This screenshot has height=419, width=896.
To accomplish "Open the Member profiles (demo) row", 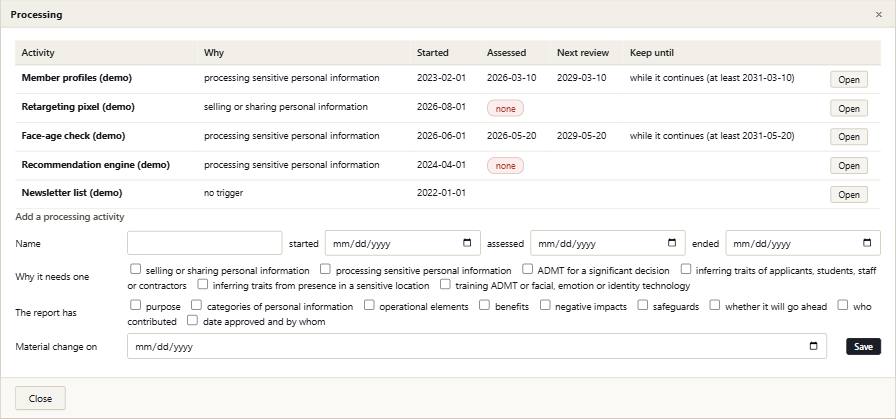I will (849, 79).
